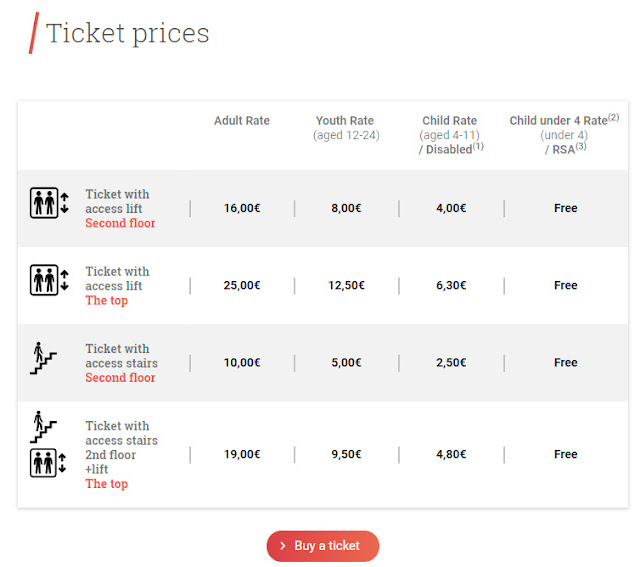Click the Child under 4 Rate header

pyautogui.click(x=564, y=135)
